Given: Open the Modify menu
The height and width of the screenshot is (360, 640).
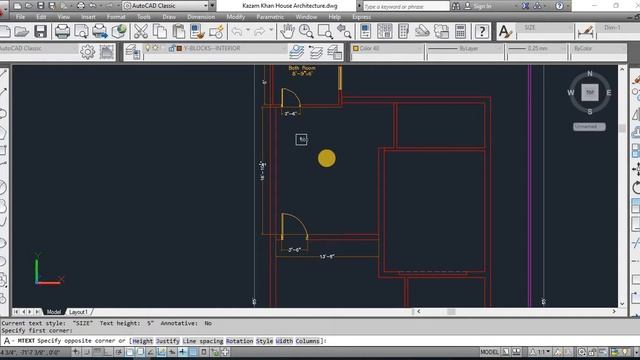Looking at the screenshot, I should tap(236, 17).
